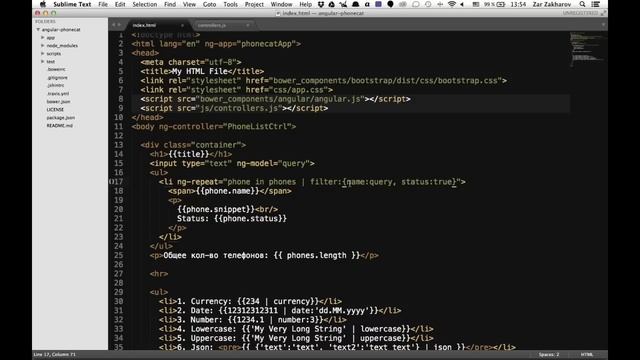Open README.md file in sidebar
Image resolution: width=640 pixels, height=360 pixels.
point(60,125)
